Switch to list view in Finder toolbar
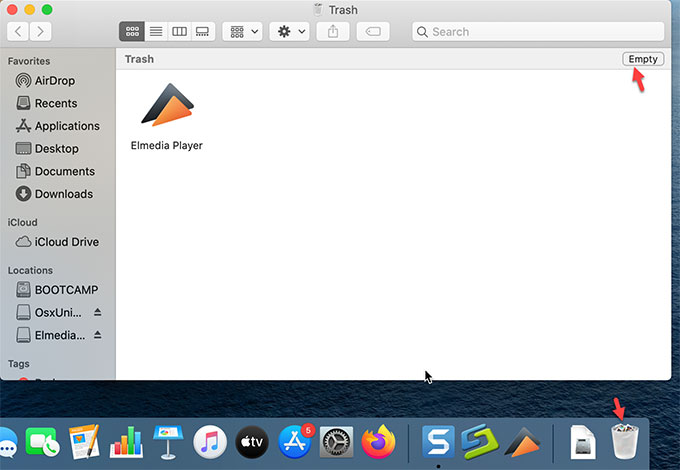 tap(155, 32)
